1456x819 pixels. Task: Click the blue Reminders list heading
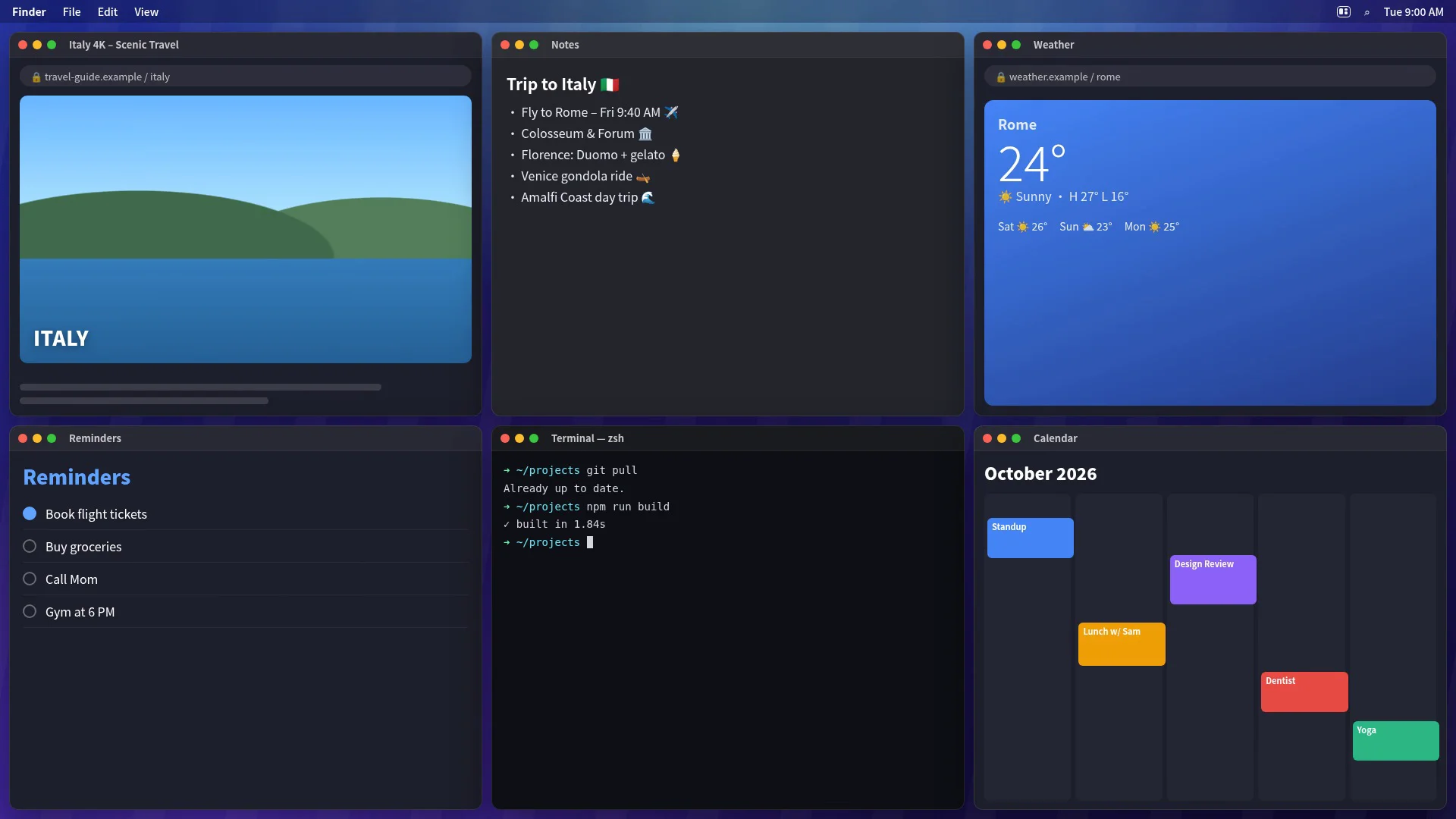pos(77,477)
